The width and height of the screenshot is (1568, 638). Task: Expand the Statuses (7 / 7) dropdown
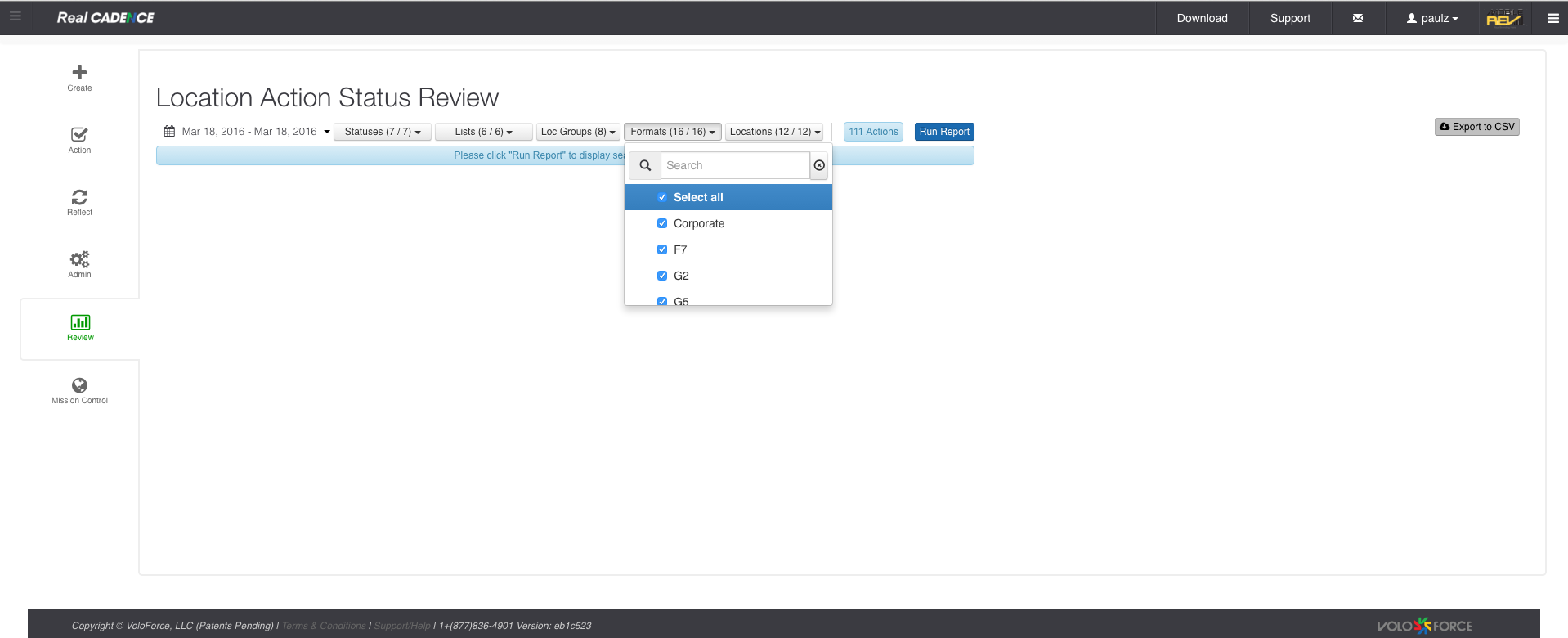click(382, 132)
